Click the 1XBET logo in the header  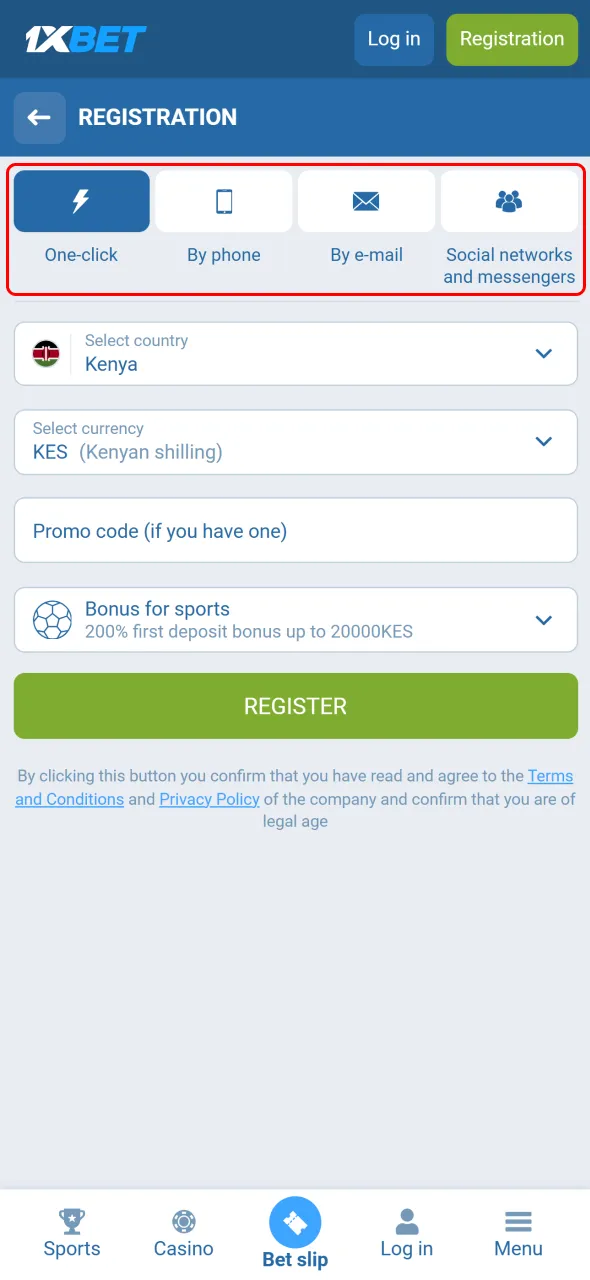point(85,38)
